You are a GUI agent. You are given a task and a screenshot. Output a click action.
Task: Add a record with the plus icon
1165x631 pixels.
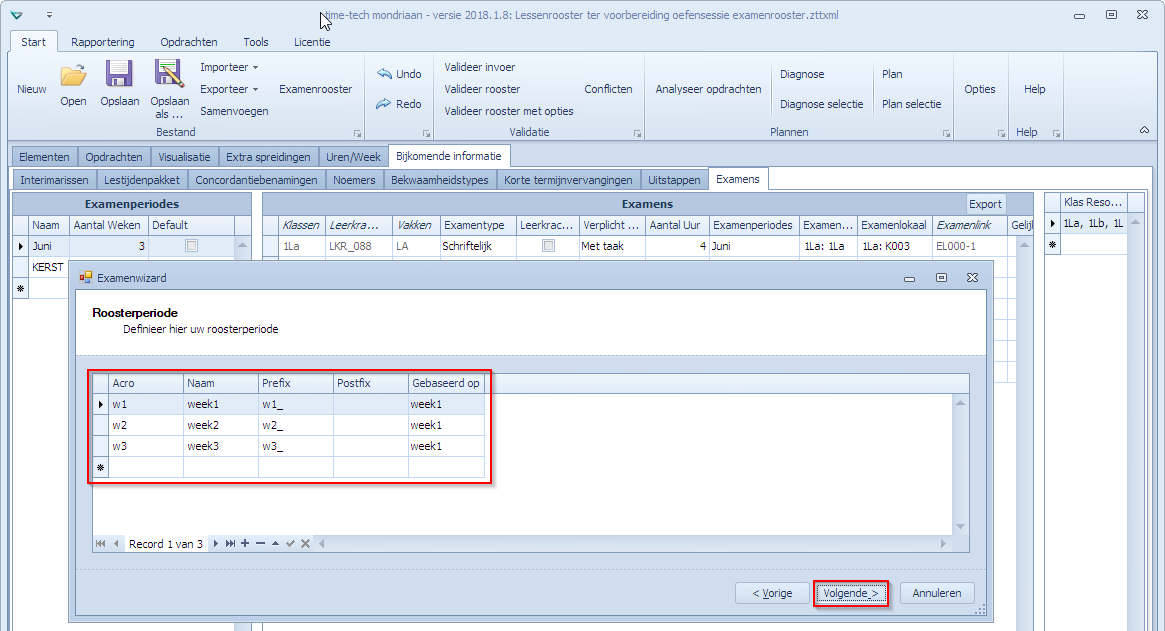coord(244,543)
